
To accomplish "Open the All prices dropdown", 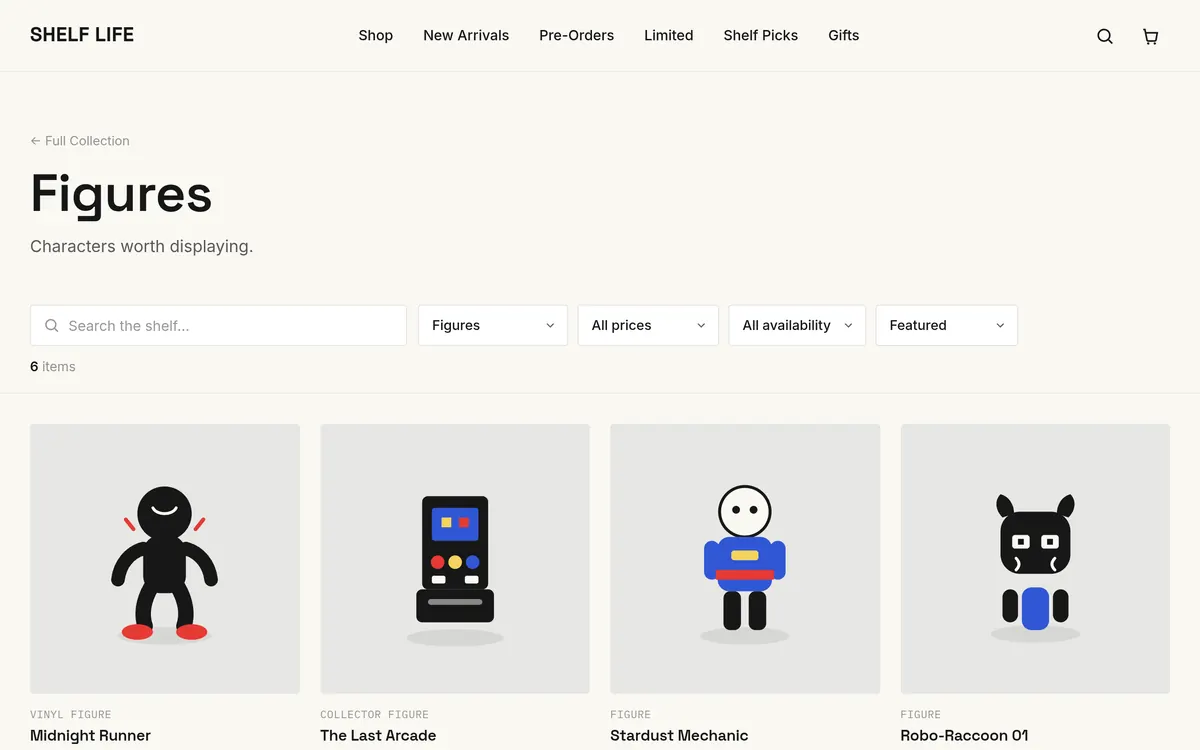I will (x=648, y=326).
